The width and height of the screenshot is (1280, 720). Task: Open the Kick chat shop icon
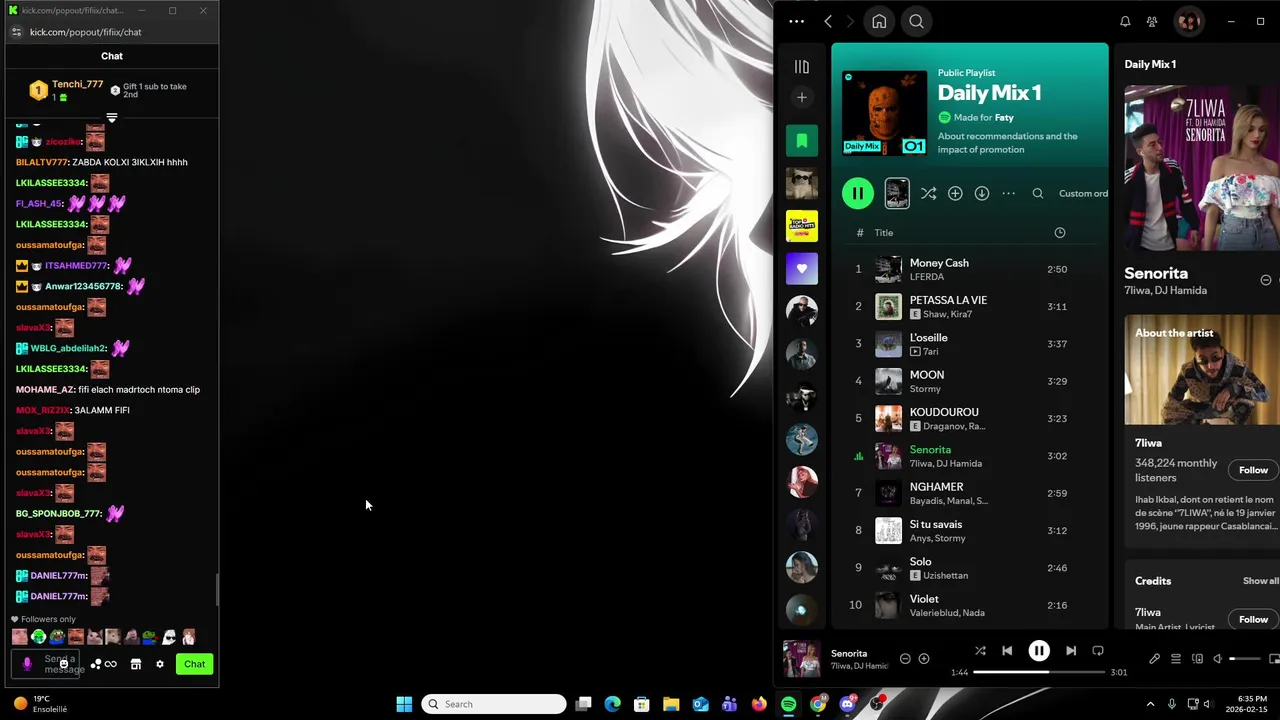(136, 664)
